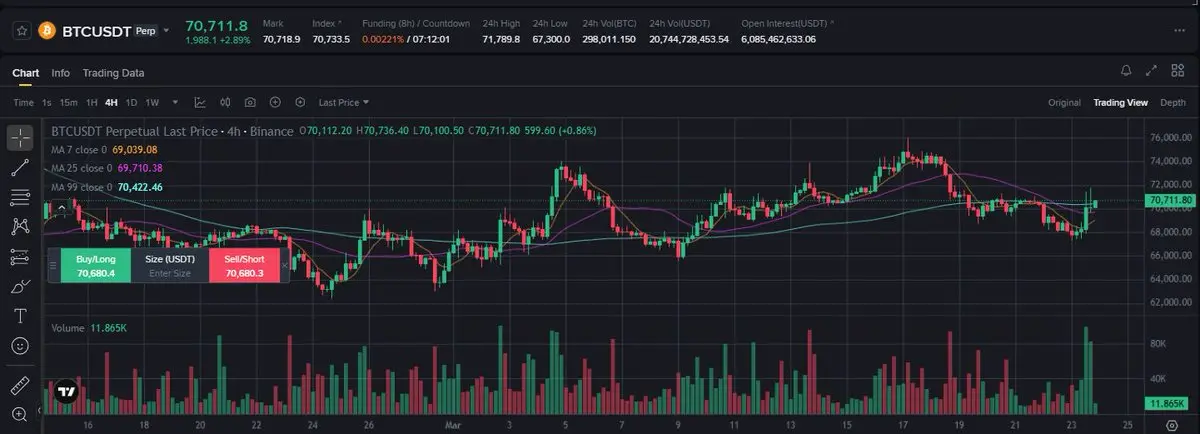Open the technical indicators line-chart icon

[x=200, y=102]
